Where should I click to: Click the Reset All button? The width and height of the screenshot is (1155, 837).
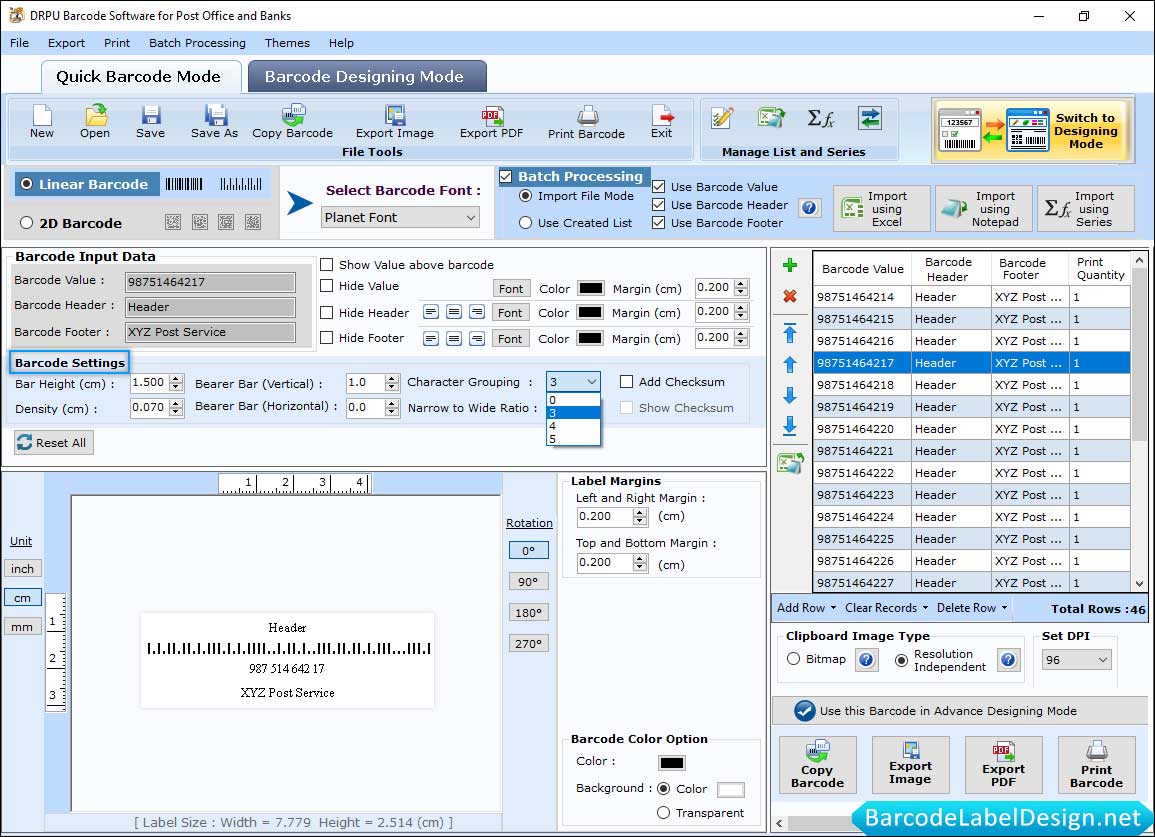click(54, 443)
